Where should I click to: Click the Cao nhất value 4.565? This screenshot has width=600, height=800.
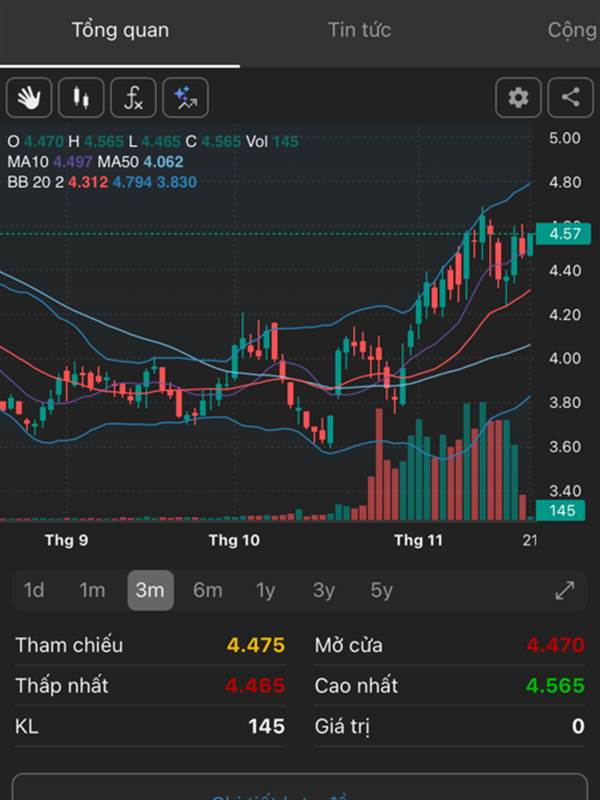tap(556, 685)
